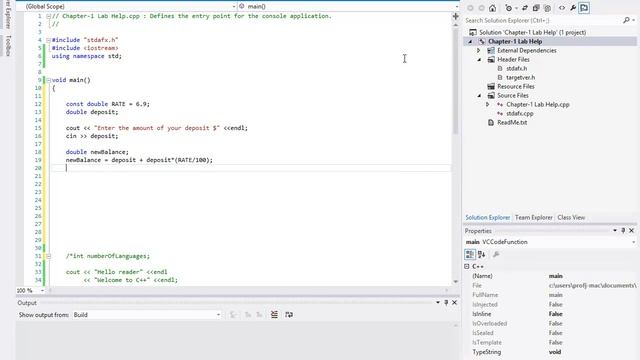Select the Resource Files folder
This screenshot has width=640, height=360.
point(516,87)
